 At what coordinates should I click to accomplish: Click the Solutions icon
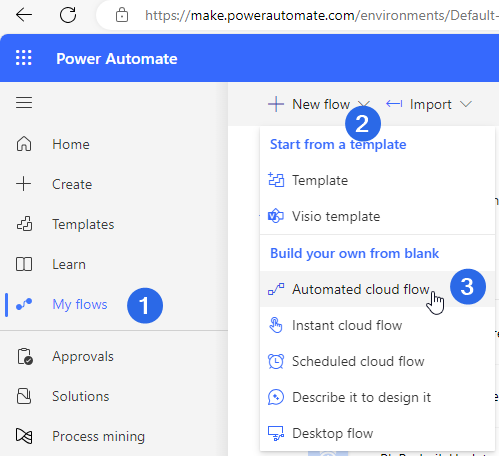pyautogui.click(x=24, y=396)
